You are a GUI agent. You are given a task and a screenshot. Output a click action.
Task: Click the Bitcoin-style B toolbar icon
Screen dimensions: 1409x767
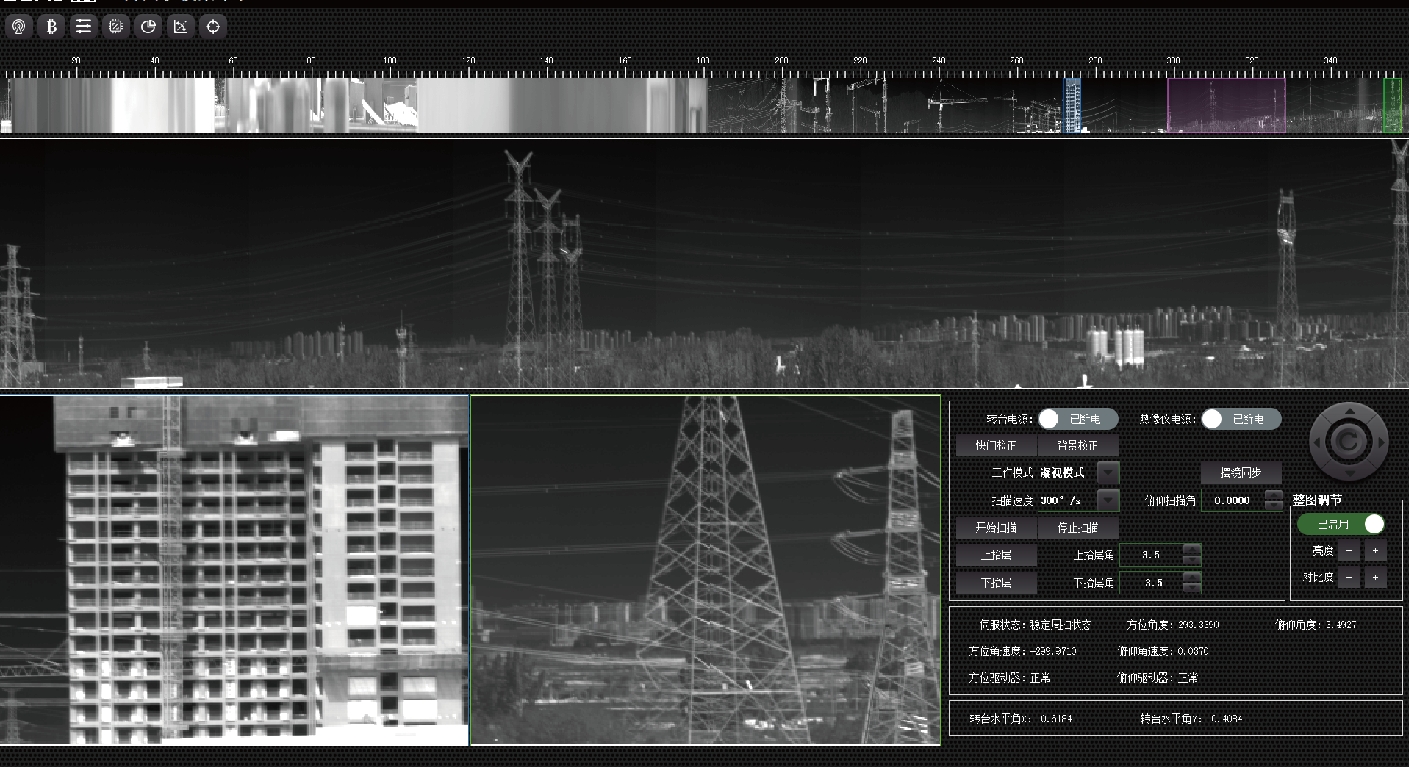tap(50, 26)
